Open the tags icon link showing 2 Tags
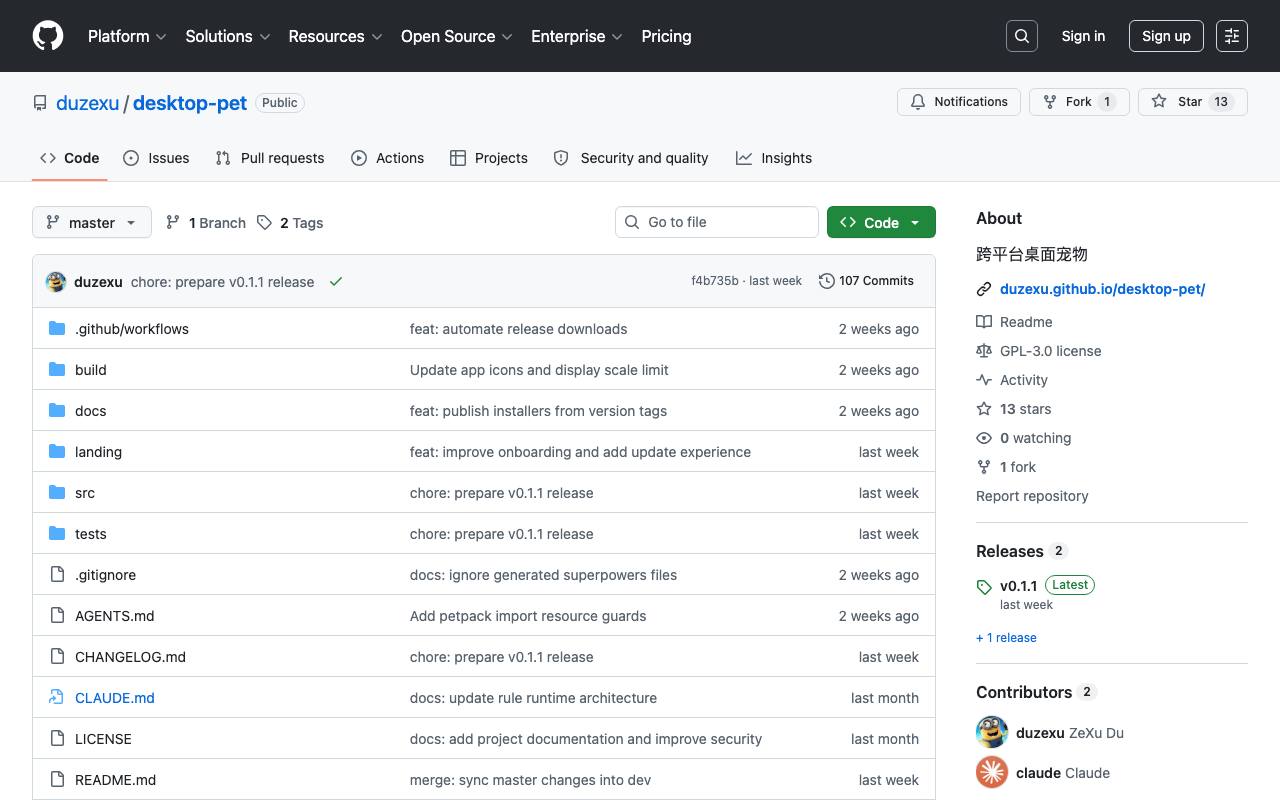Viewport: 1280px width, 800px height. [290, 223]
